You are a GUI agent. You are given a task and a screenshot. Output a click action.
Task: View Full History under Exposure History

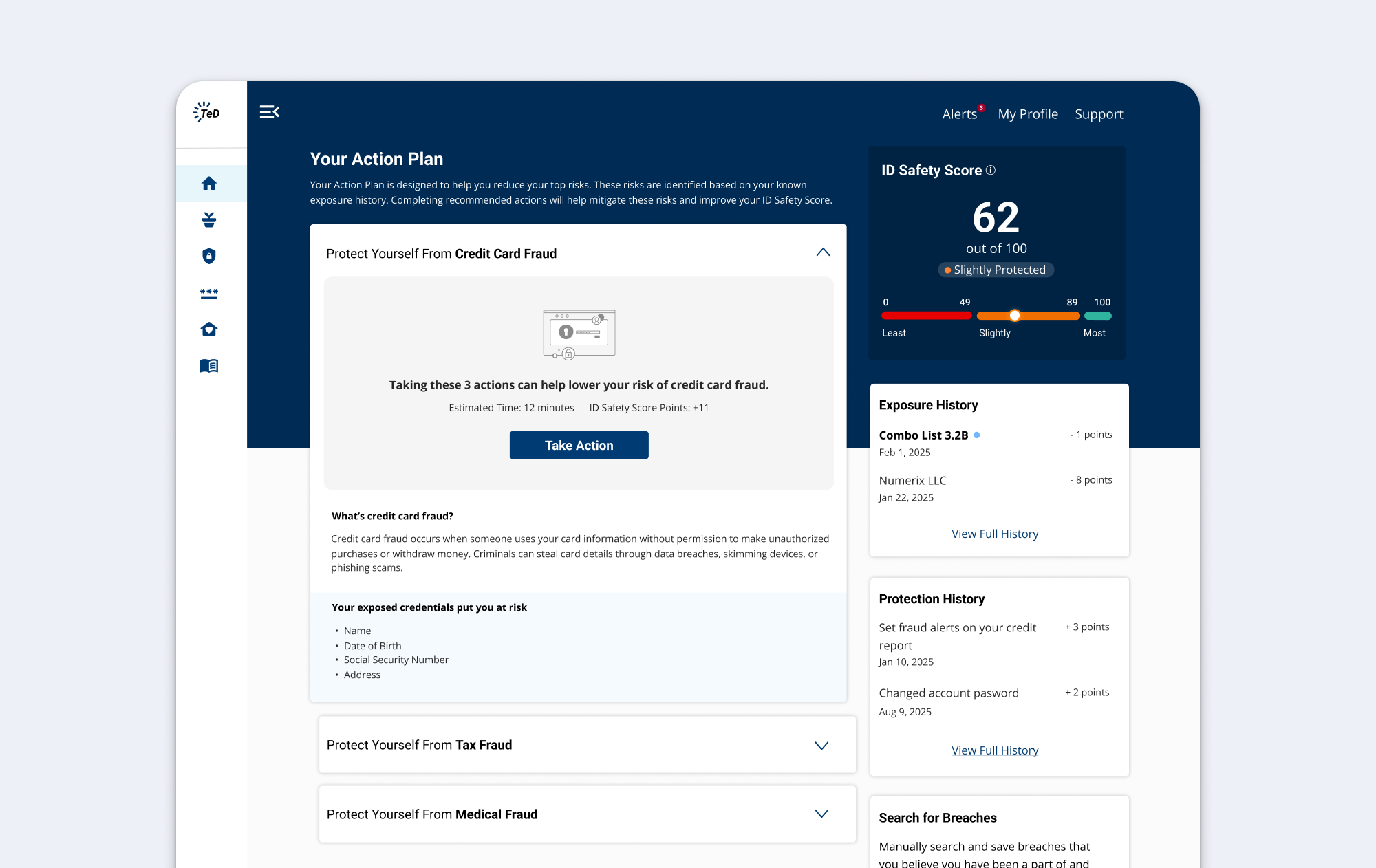pos(995,534)
